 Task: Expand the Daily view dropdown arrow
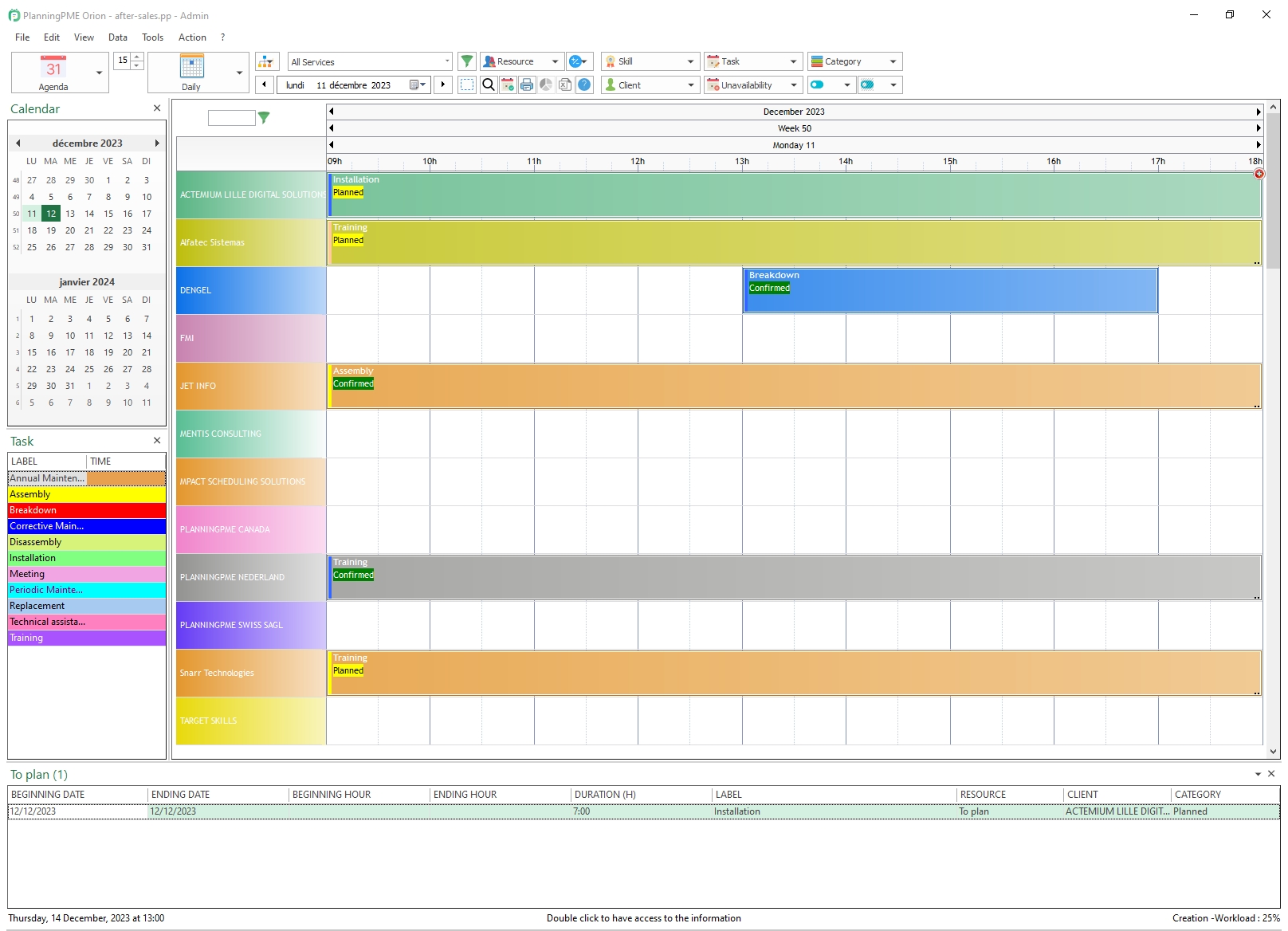[x=239, y=73]
